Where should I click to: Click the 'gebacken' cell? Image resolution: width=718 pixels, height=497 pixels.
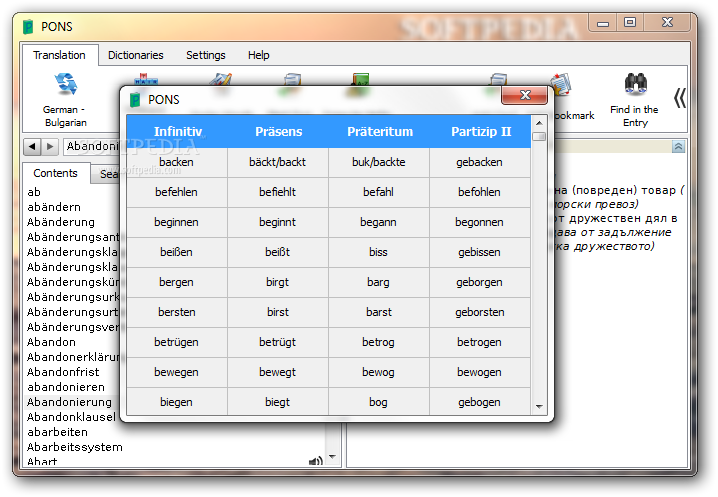tap(479, 162)
